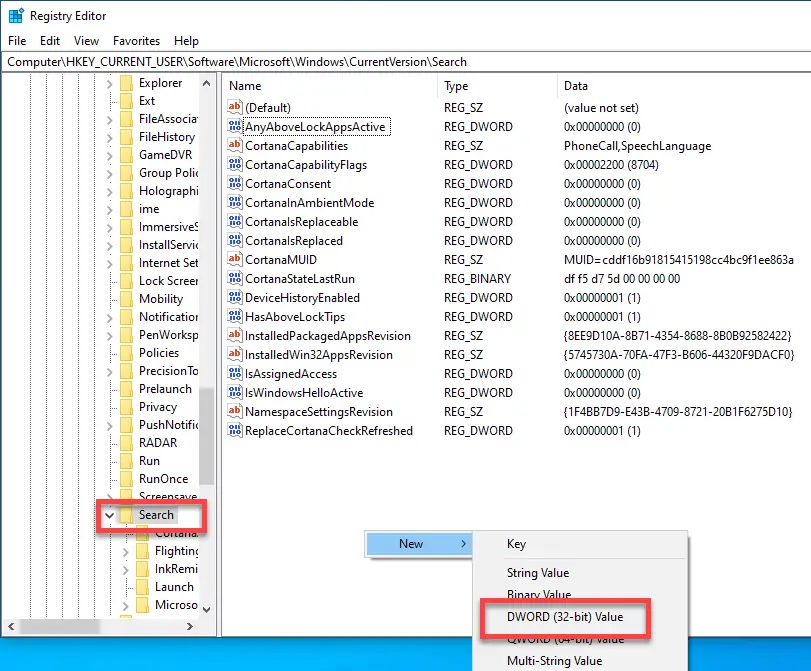Viewport: 811px width, 671px height.
Task: Select the Mobility key in tree
Action: [161, 299]
